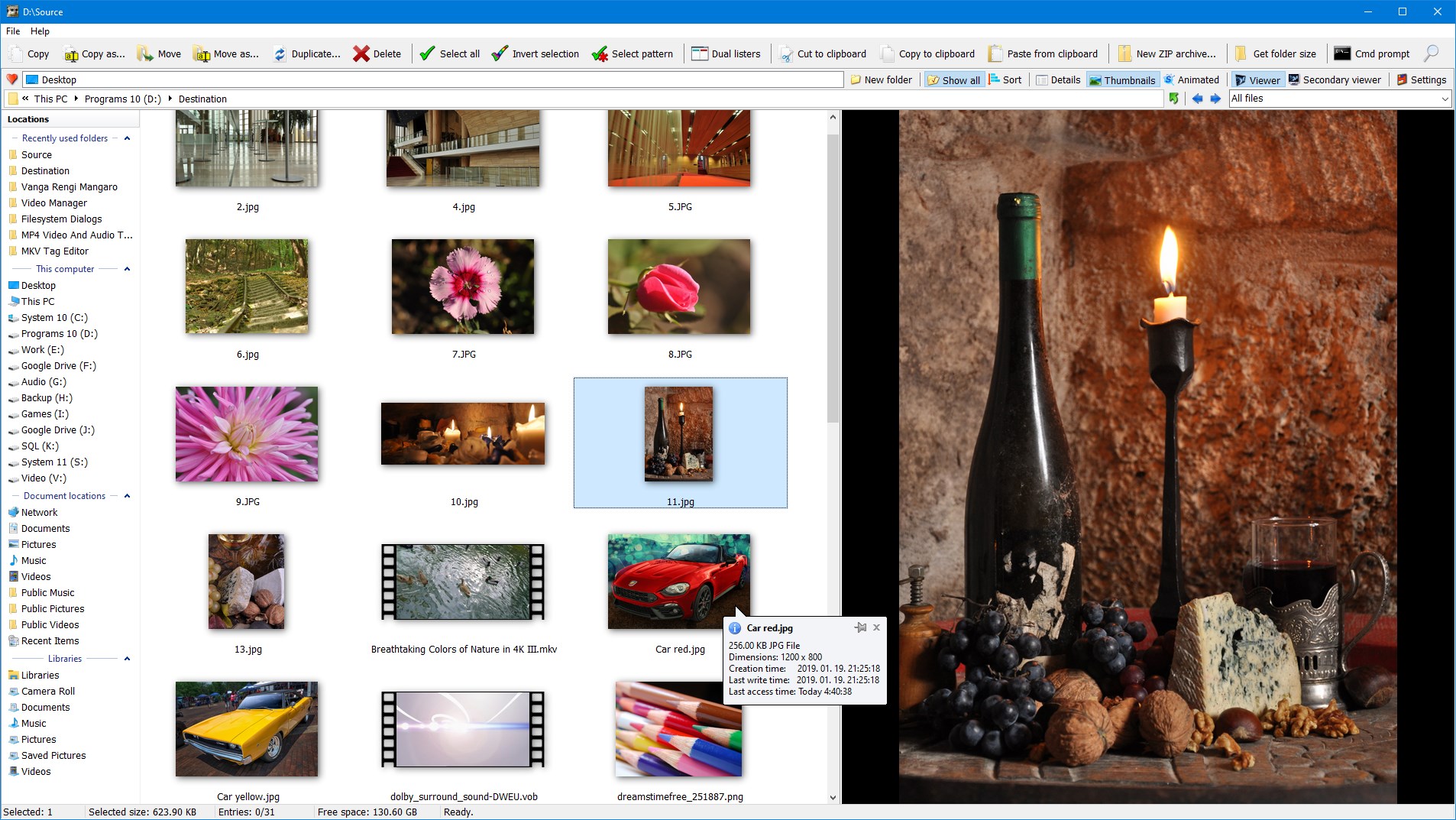Click the blue back arrow

point(1197,99)
